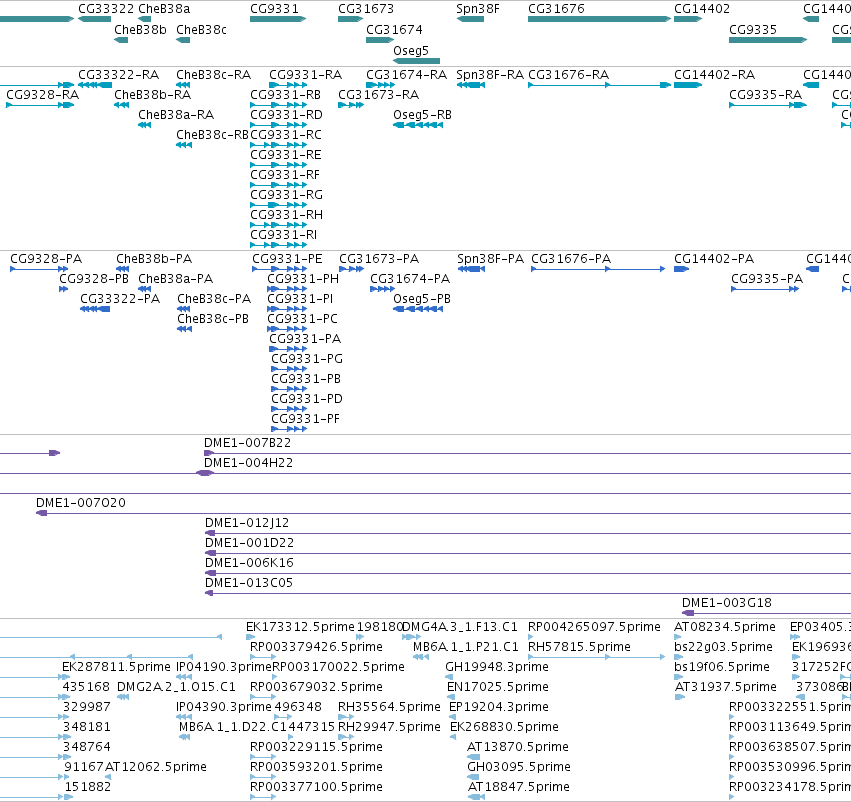The width and height of the screenshot is (851, 802).
Task: Click the CG9328-PA protein label
Action: point(46,259)
